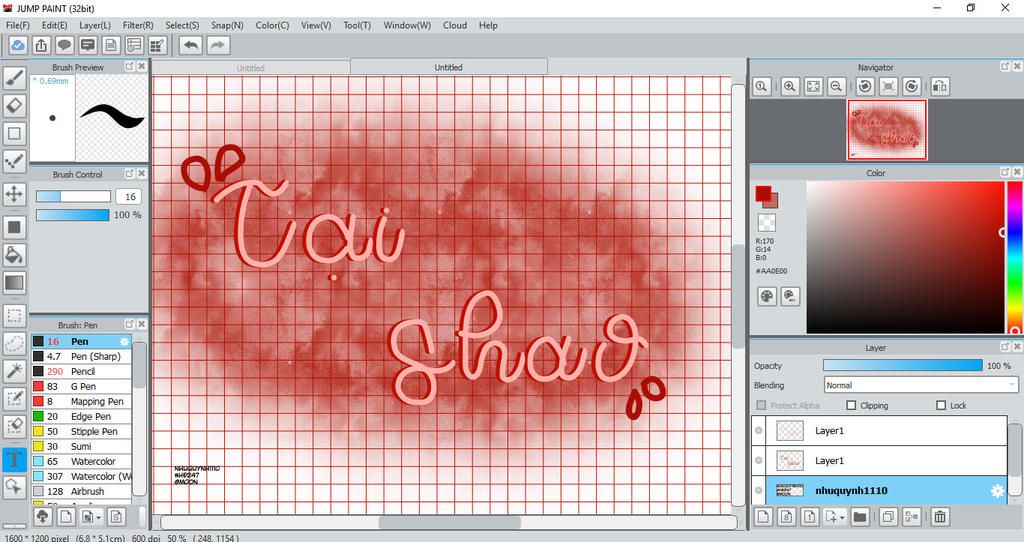Open the Filter menu
This screenshot has width=1024, height=542.
pyautogui.click(x=138, y=25)
